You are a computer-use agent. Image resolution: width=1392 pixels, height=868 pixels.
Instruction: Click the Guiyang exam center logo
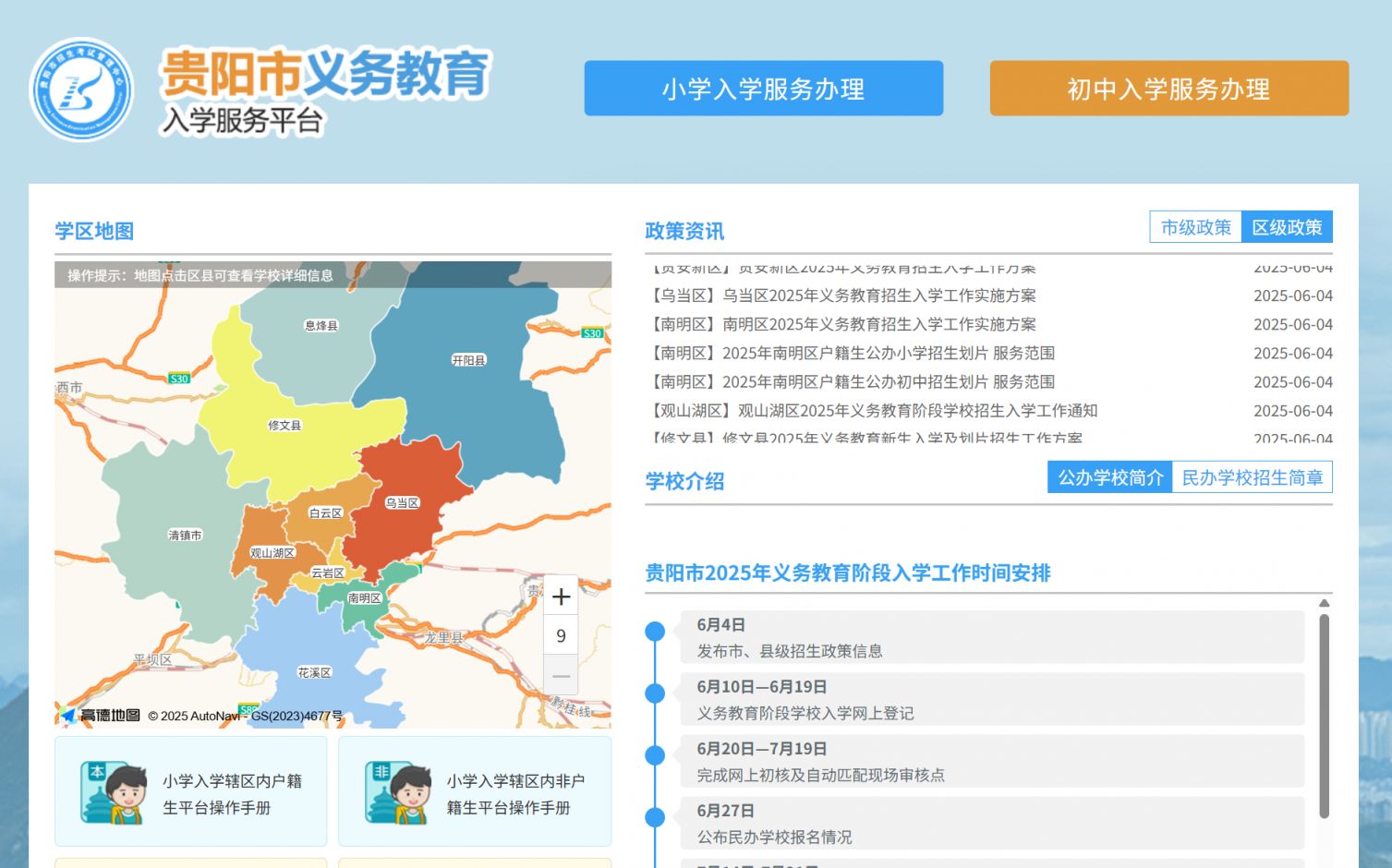pyautogui.click(x=81, y=90)
